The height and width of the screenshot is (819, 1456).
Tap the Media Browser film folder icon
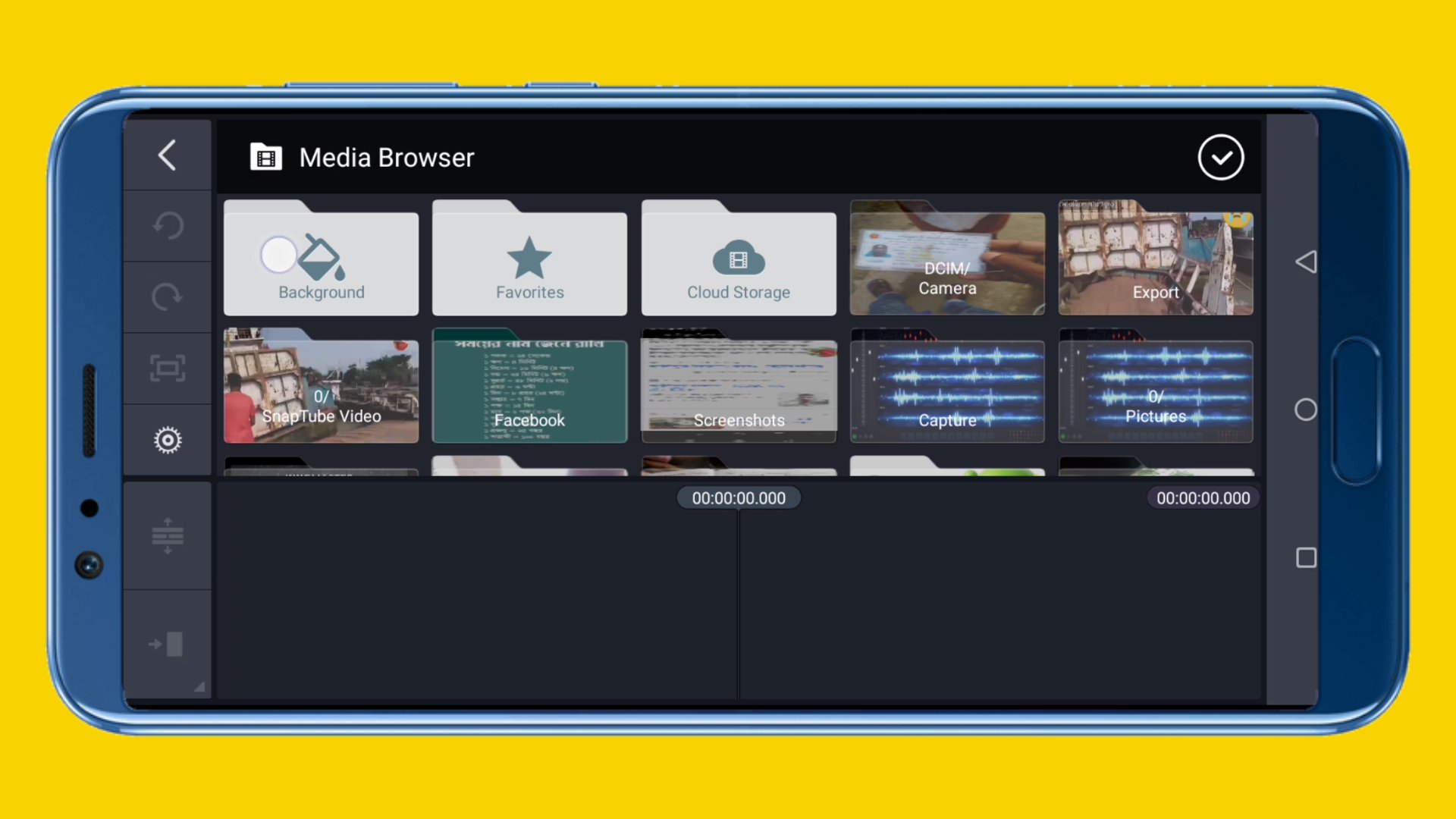(265, 158)
